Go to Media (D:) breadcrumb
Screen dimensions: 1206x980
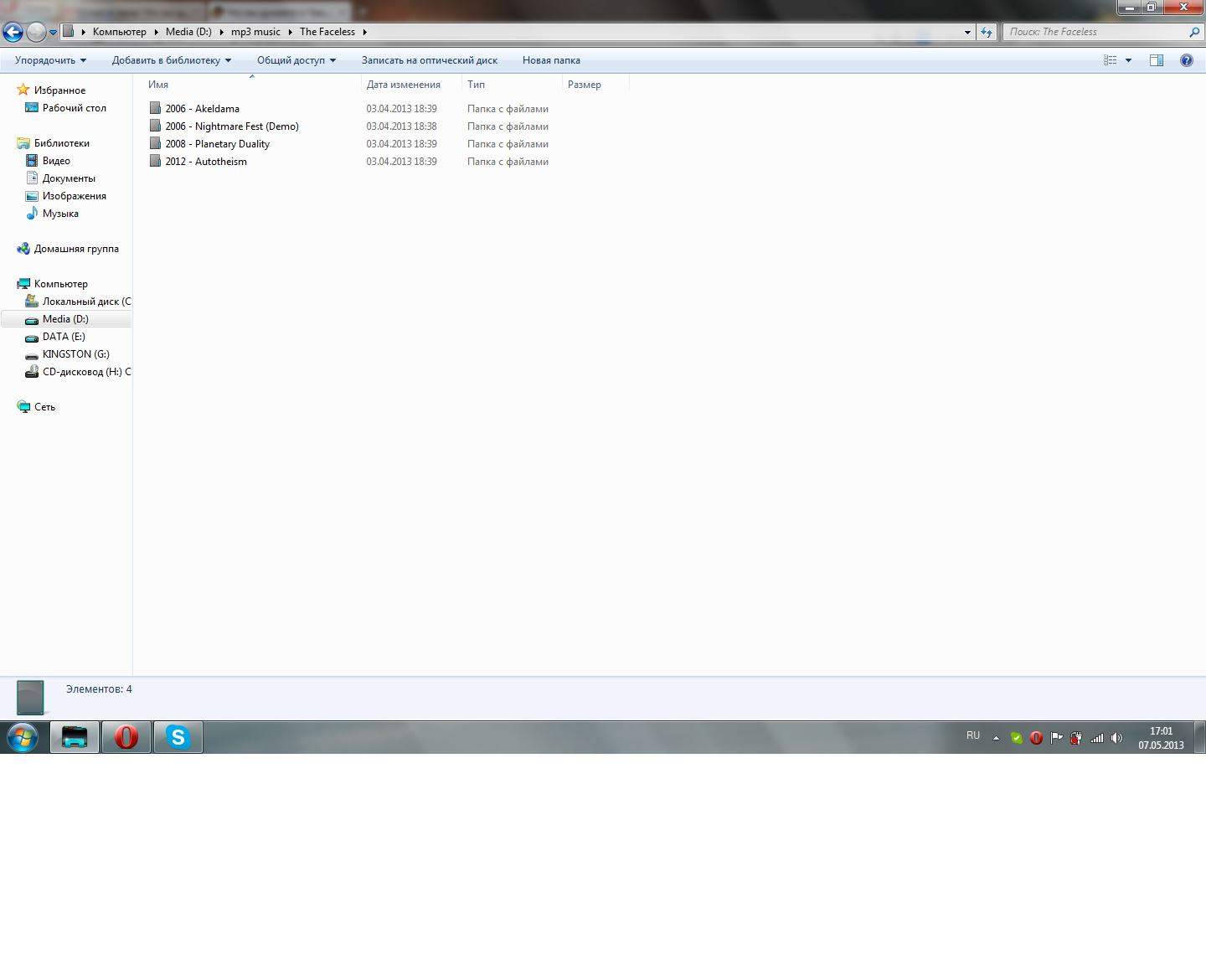188,32
